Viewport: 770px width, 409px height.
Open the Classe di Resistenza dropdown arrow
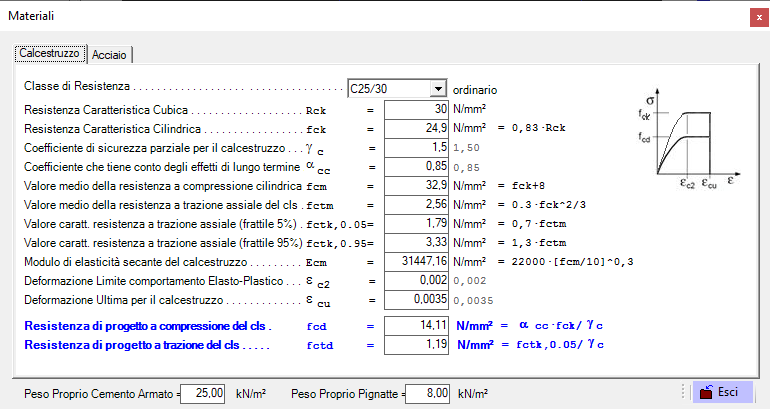click(438, 89)
